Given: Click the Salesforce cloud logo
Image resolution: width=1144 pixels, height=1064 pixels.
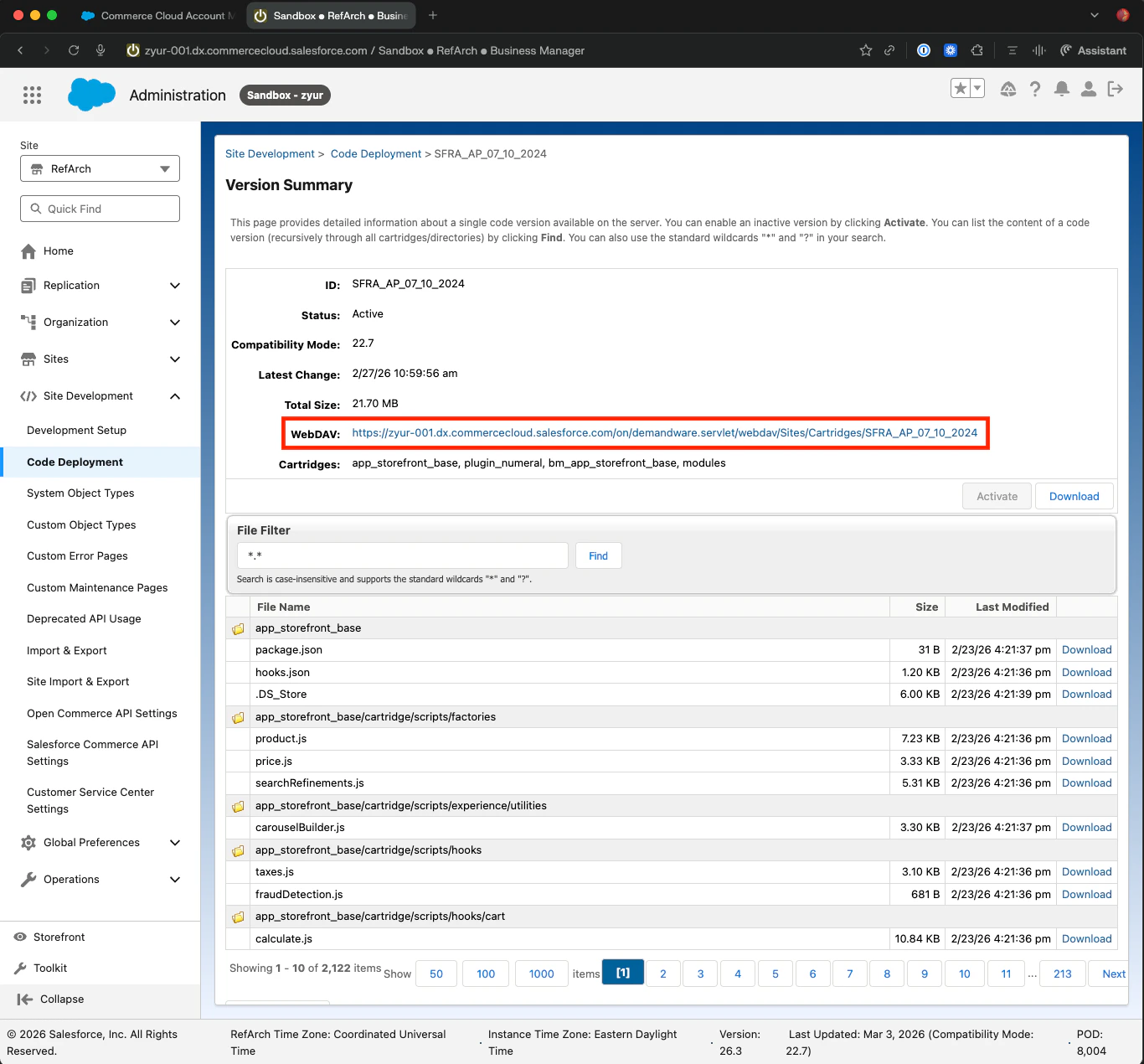Looking at the screenshot, I should pyautogui.click(x=91, y=95).
